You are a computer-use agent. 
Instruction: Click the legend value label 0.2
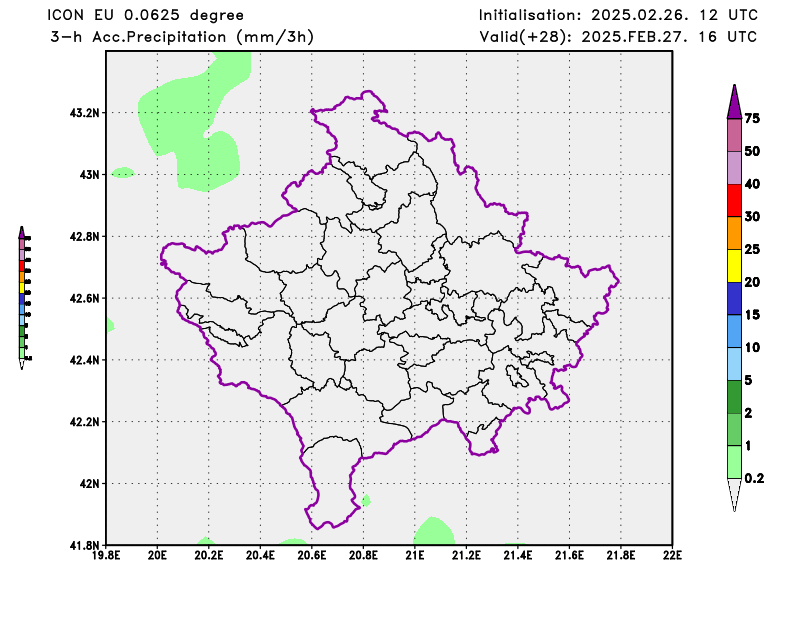click(x=755, y=479)
